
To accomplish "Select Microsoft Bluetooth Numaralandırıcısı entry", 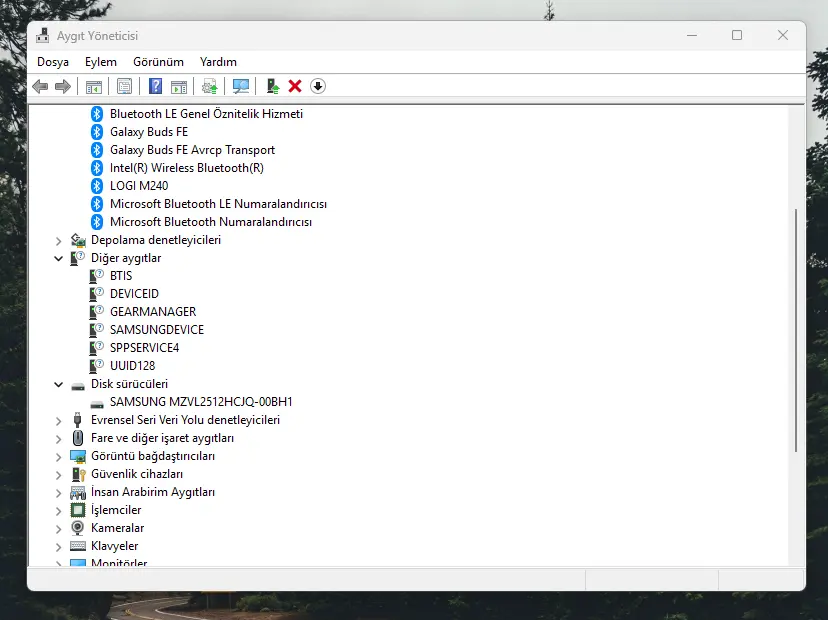I will click(211, 222).
